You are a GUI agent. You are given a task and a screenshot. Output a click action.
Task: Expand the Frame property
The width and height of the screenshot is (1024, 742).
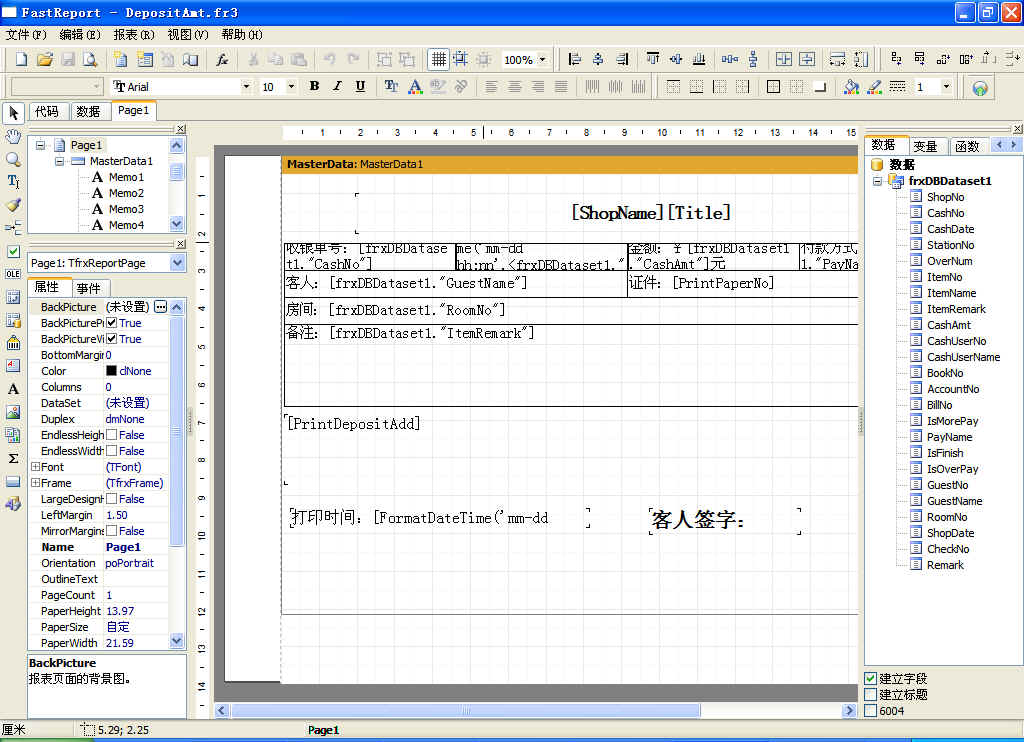(x=35, y=483)
